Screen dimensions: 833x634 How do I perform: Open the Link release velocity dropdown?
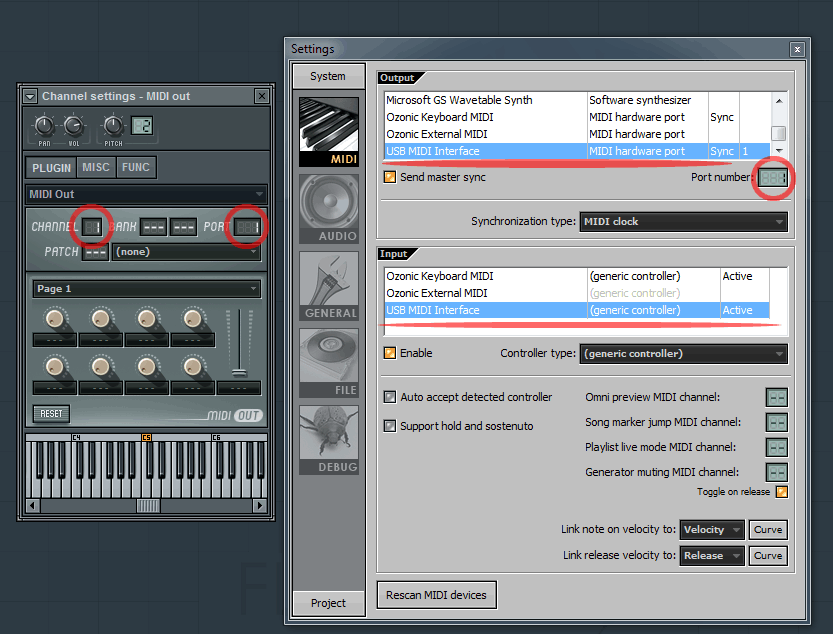(712, 556)
